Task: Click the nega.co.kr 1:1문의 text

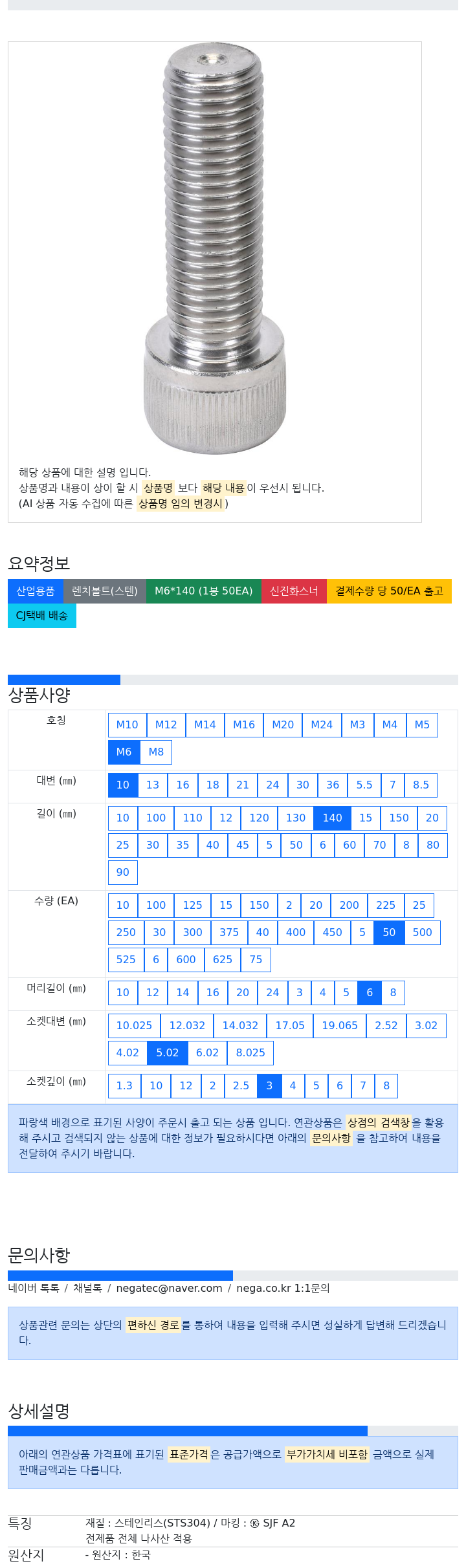Action: tap(283, 1289)
